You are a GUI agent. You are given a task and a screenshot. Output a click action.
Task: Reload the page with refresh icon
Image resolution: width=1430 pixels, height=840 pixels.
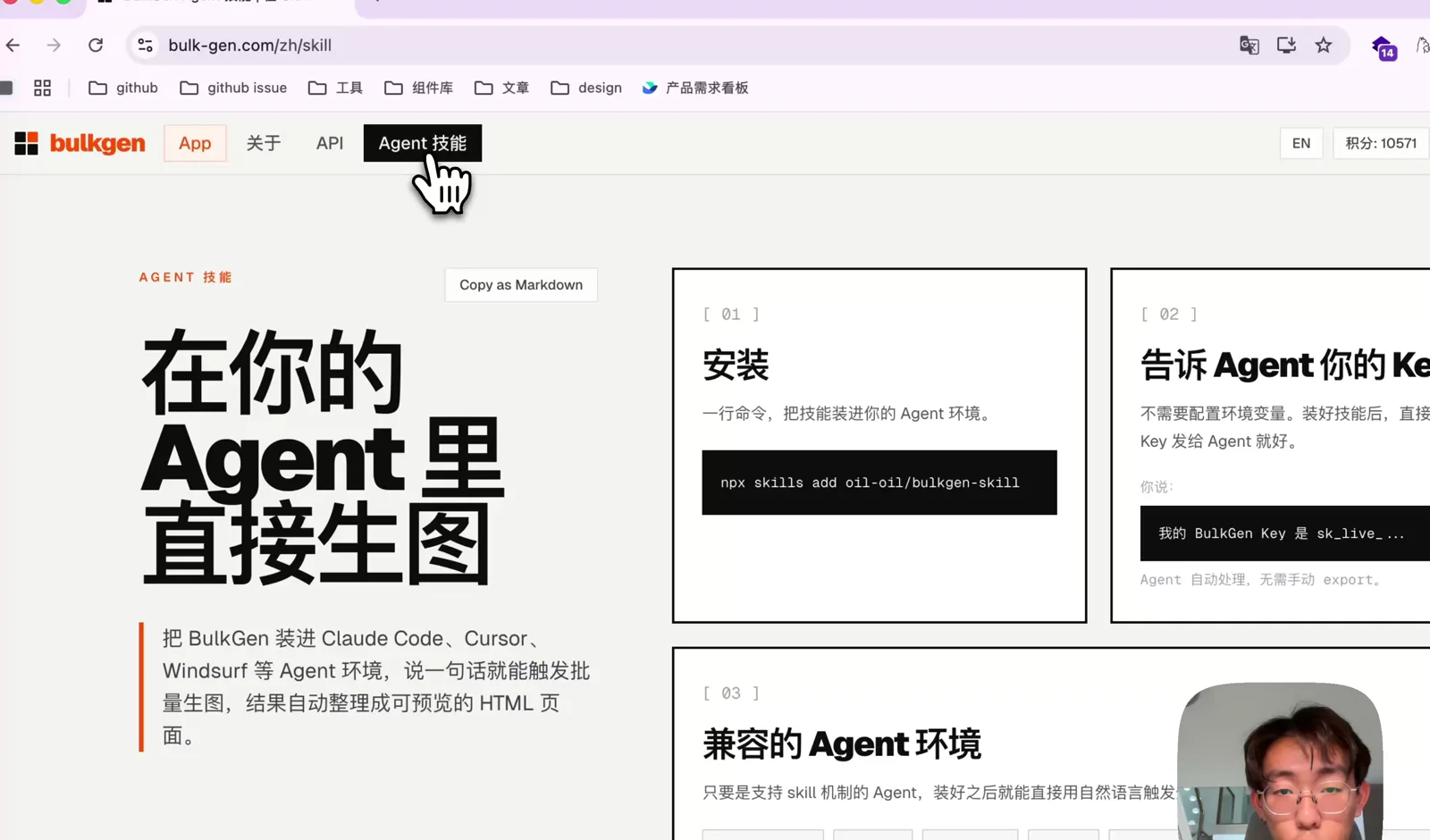96,45
